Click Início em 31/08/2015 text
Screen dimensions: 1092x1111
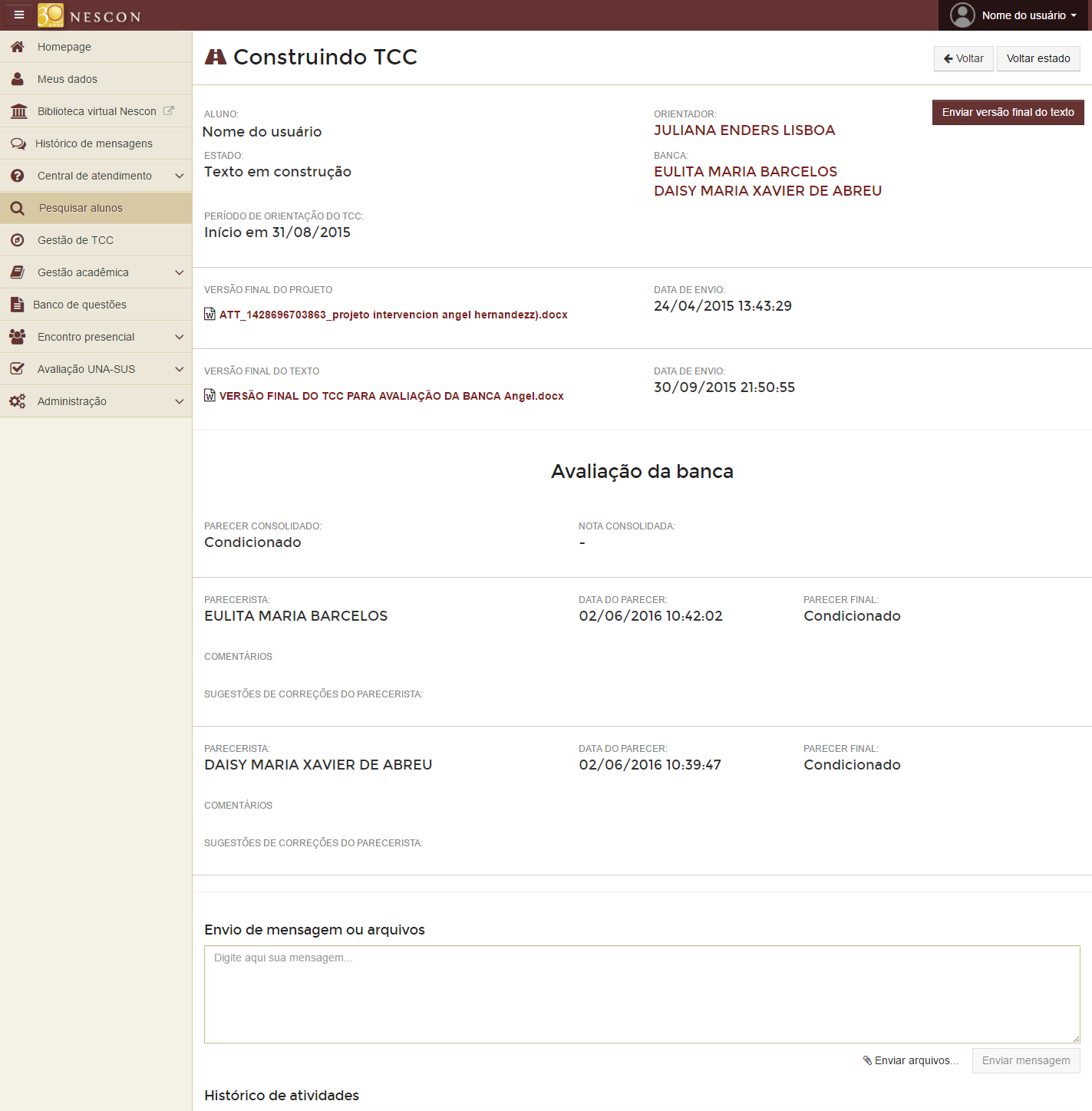(277, 232)
